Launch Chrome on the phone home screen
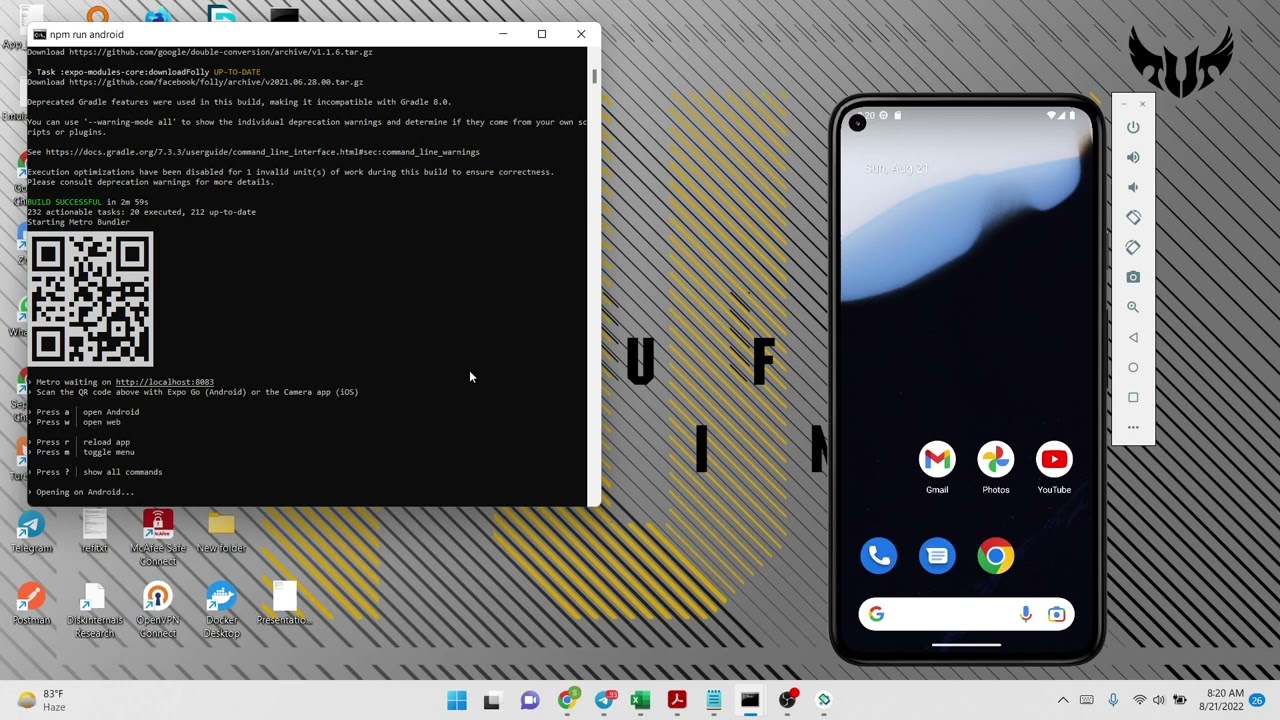Viewport: 1280px width, 720px height. [995, 556]
